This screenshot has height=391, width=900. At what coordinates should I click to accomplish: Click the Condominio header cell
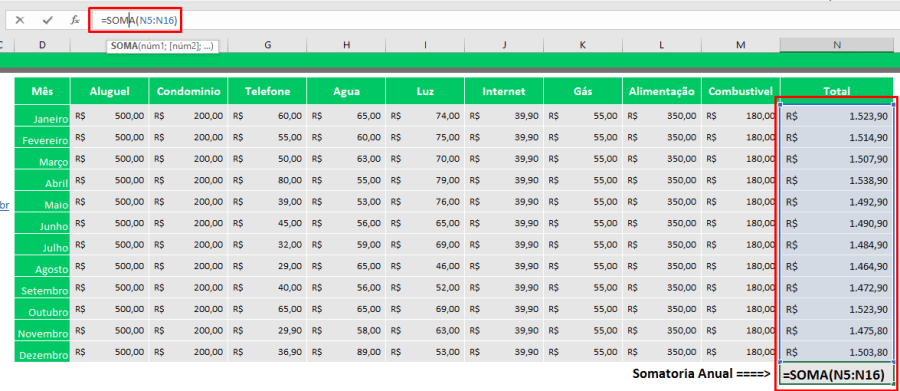pyautogui.click(x=188, y=91)
